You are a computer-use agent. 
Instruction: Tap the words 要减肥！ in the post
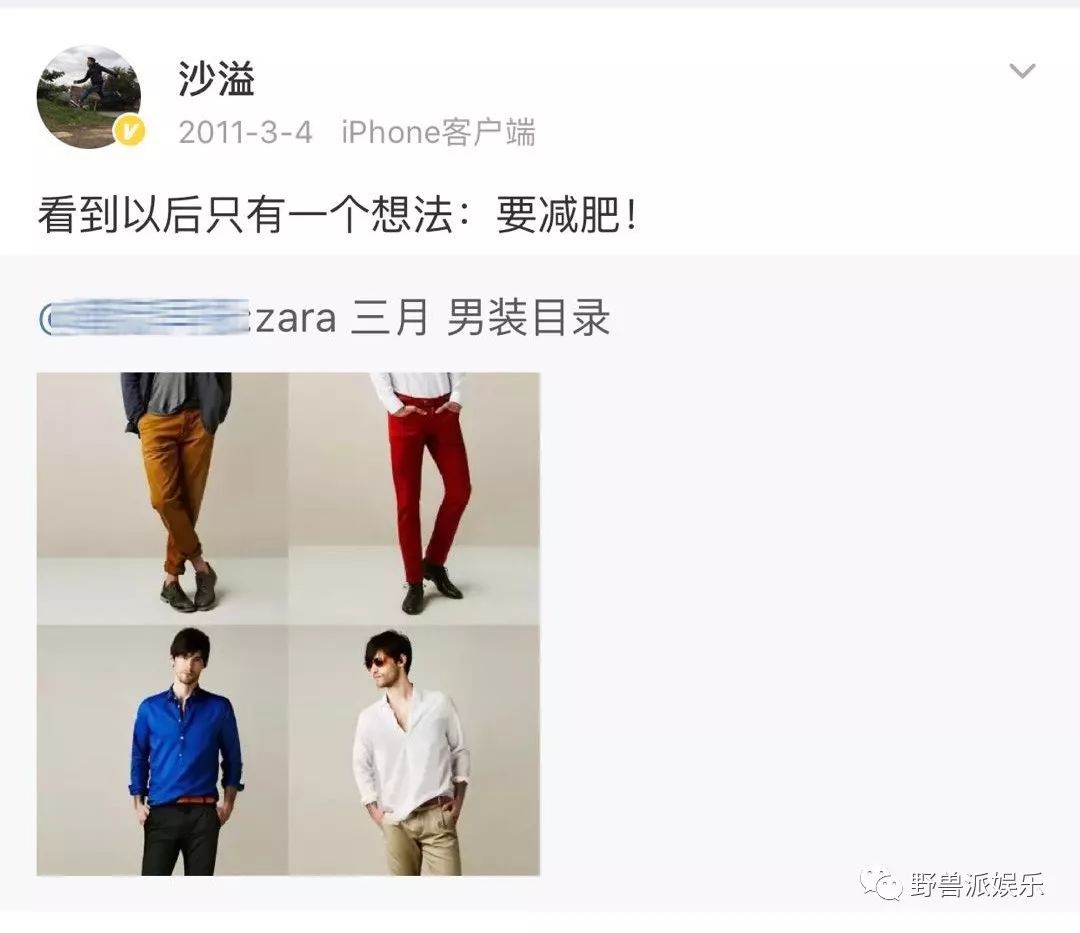567,215
